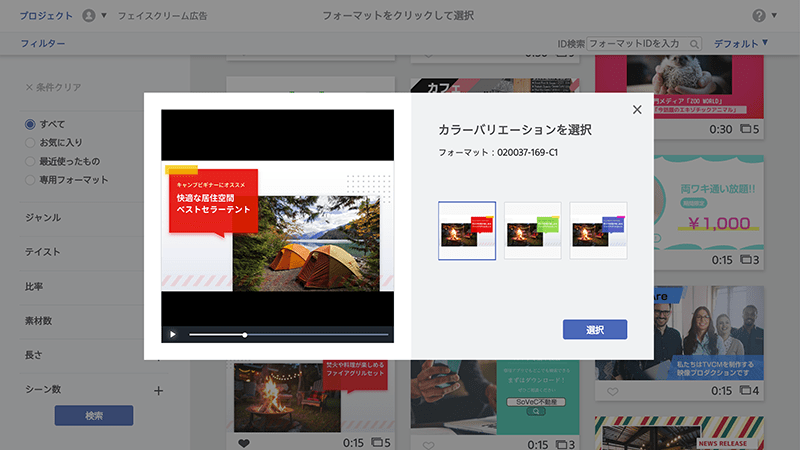Click the video progress slider handle
800x450 pixels.
[x=245, y=335]
